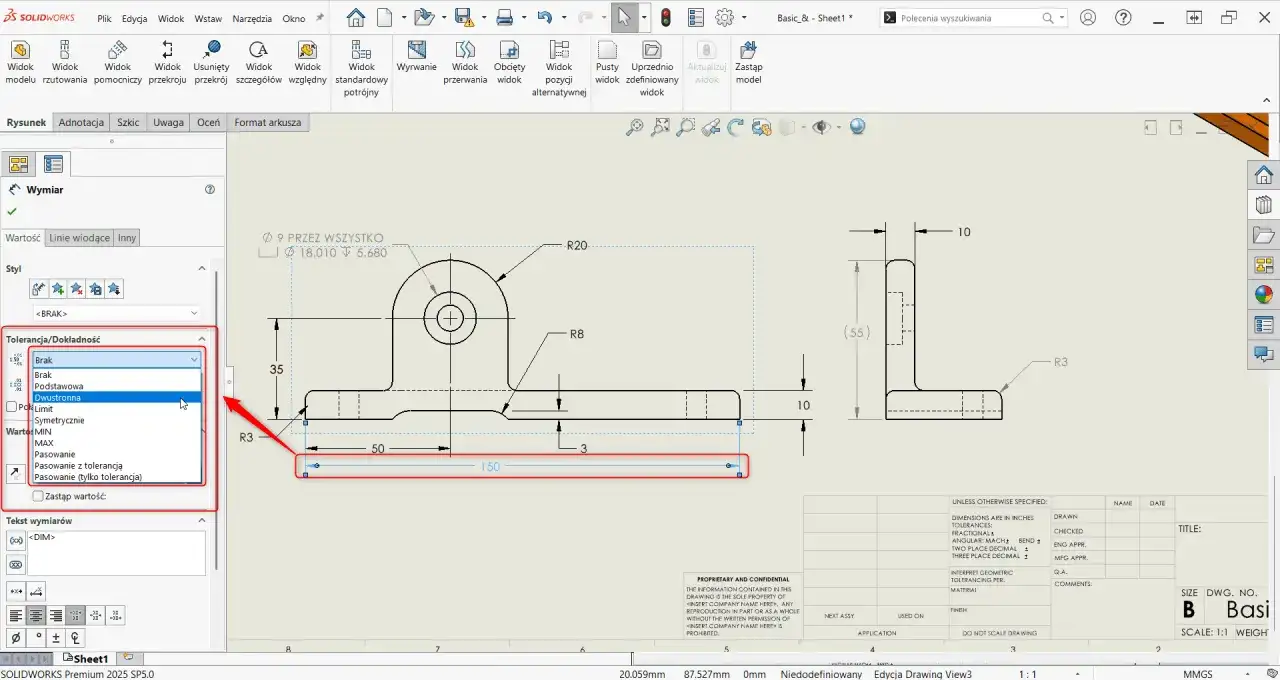Open the Narzędzia menu

point(251,19)
